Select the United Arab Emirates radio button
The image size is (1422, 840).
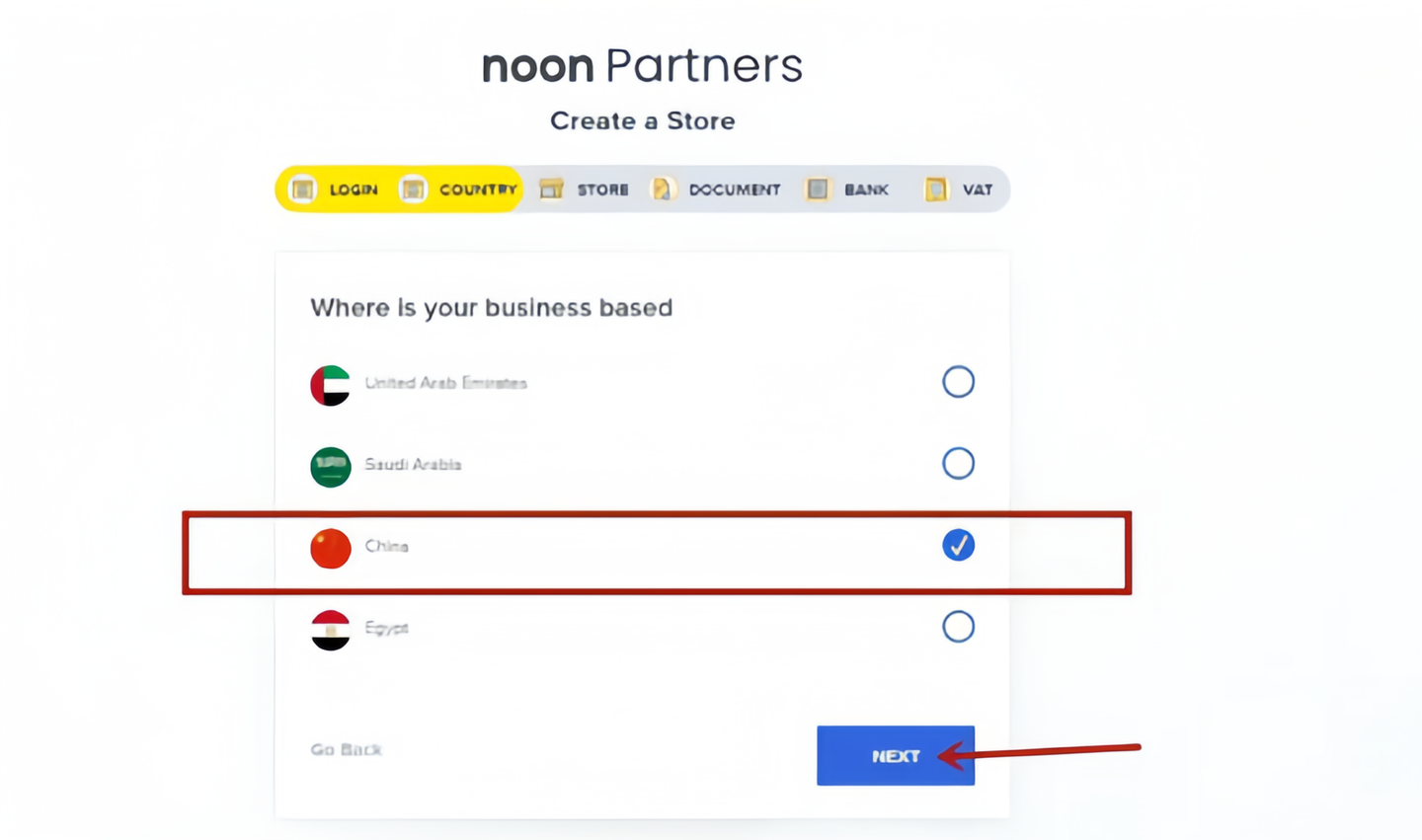pyautogui.click(x=958, y=382)
